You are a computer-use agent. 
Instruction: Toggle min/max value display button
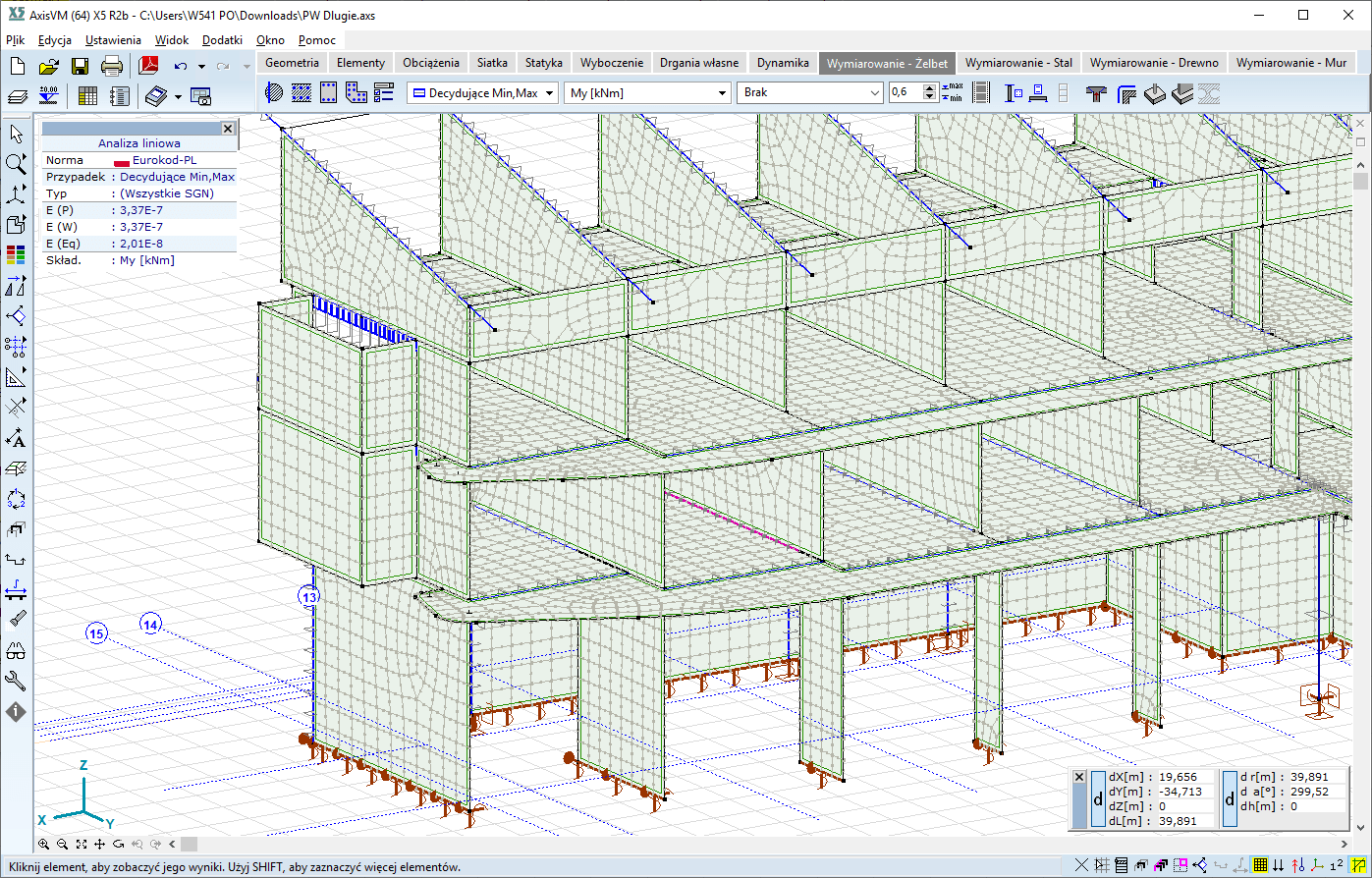(x=951, y=92)
